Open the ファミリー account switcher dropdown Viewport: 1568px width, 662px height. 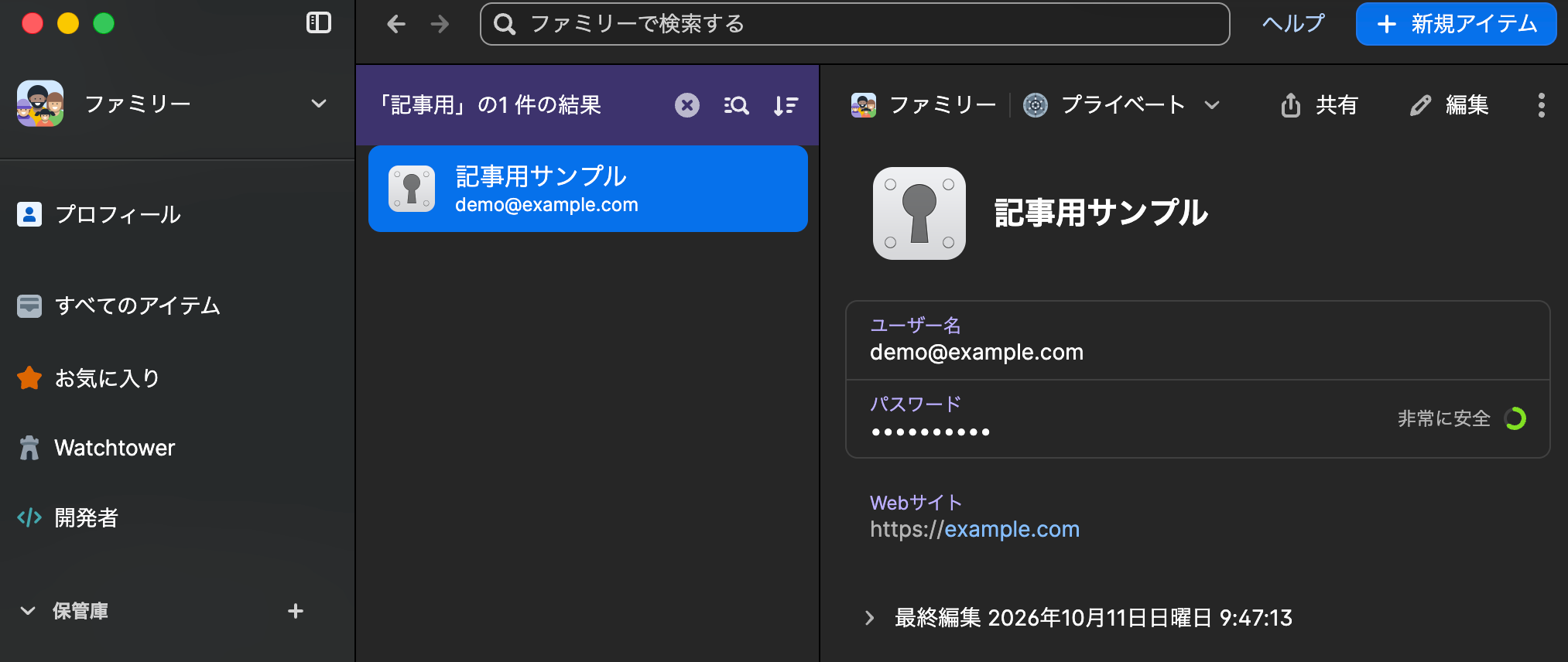172,104
